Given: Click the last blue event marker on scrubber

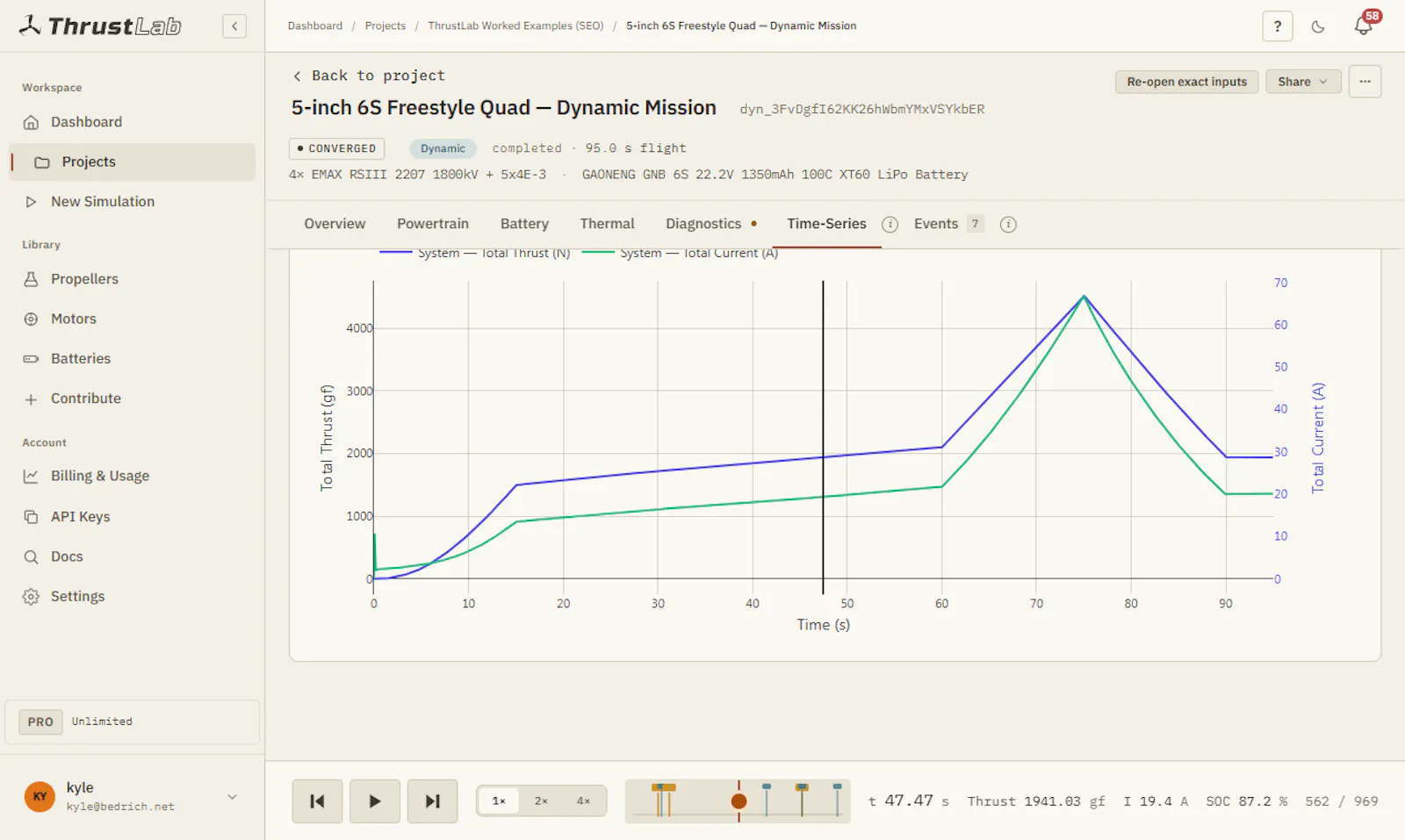Looking at the screenshot, I should click(x=837, y=799).
